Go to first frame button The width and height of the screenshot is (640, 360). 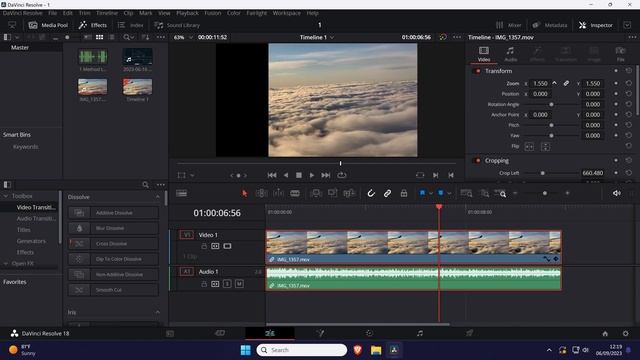272,175
